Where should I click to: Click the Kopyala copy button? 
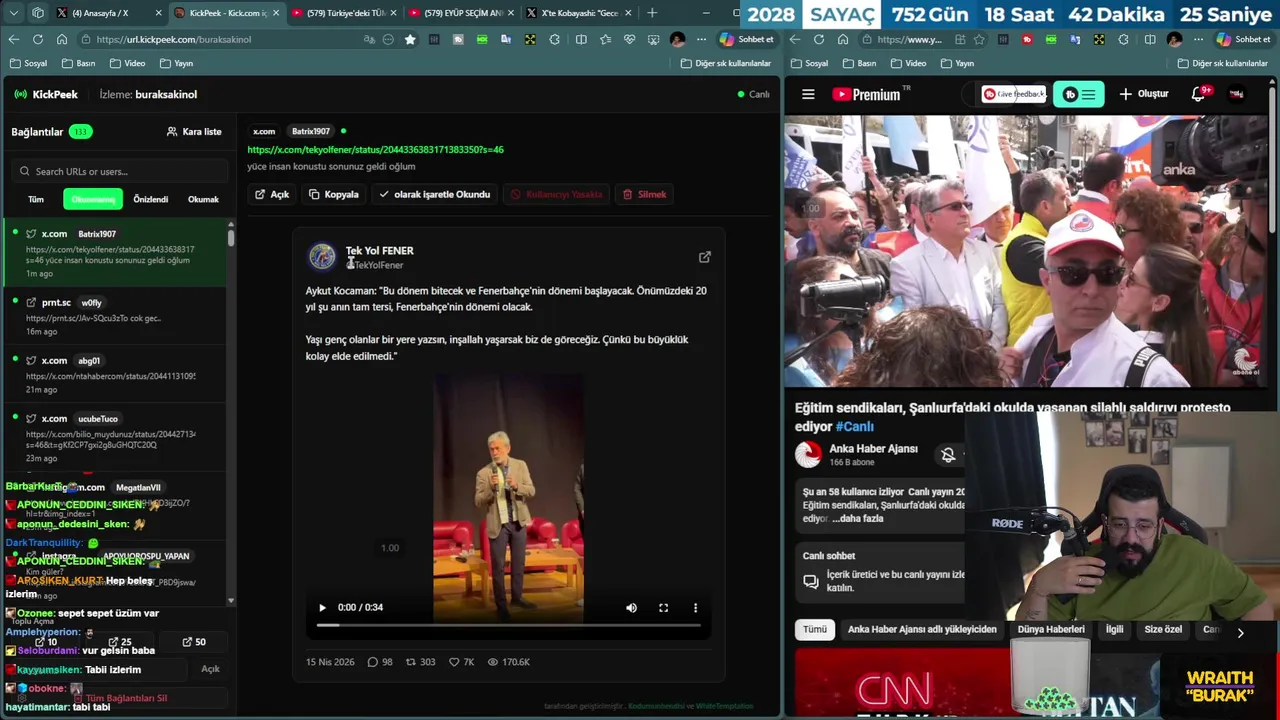(334, 194)
